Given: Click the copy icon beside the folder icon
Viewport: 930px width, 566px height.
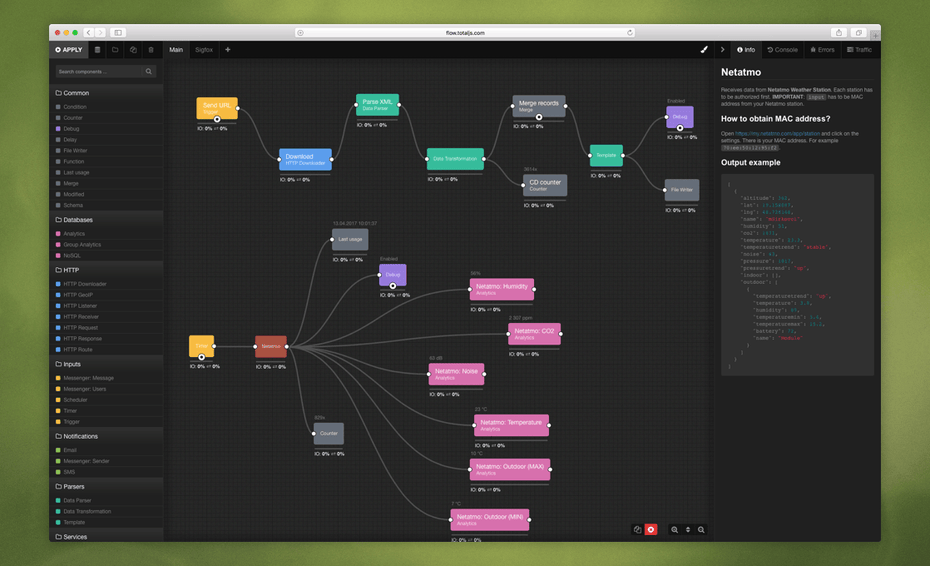Looking at the screenshot, I should coord(133,50).
